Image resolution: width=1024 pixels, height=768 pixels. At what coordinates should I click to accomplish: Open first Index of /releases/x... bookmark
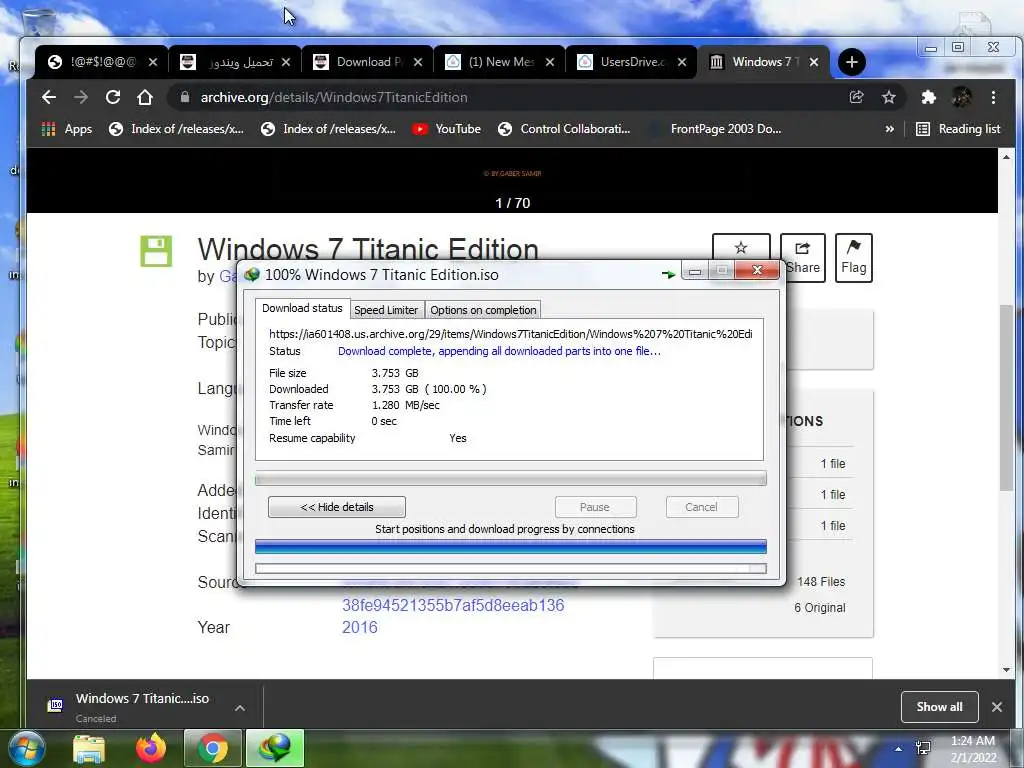pos(176,129)
